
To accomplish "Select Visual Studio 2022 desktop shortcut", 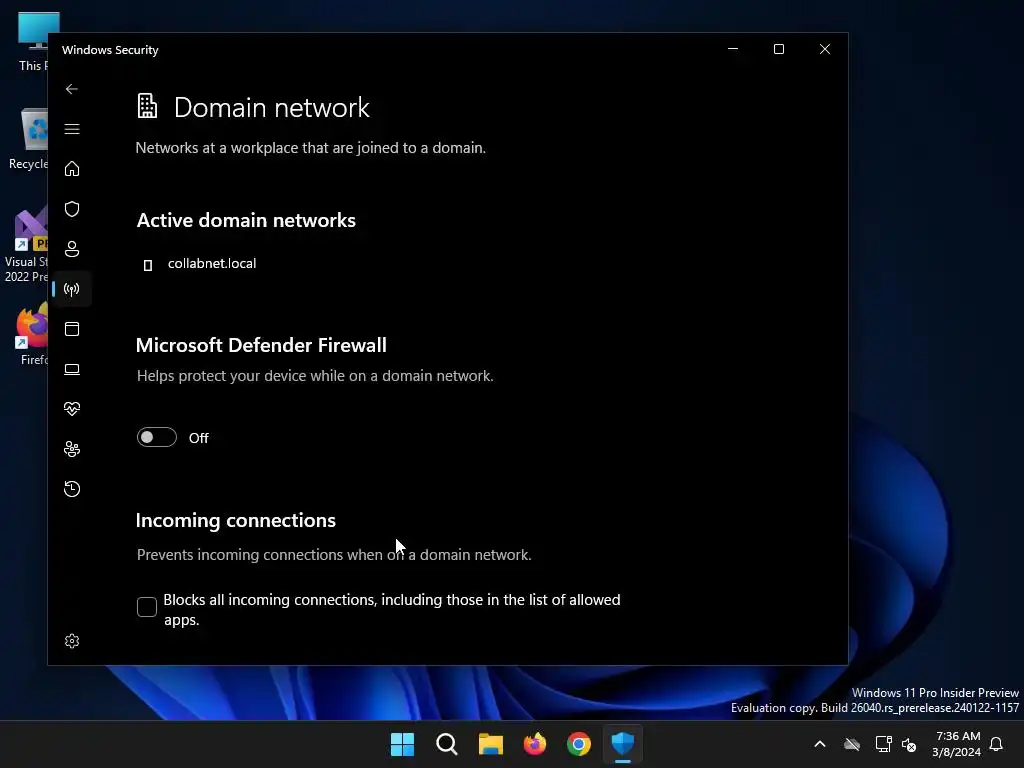I will (x=26, y=246).
